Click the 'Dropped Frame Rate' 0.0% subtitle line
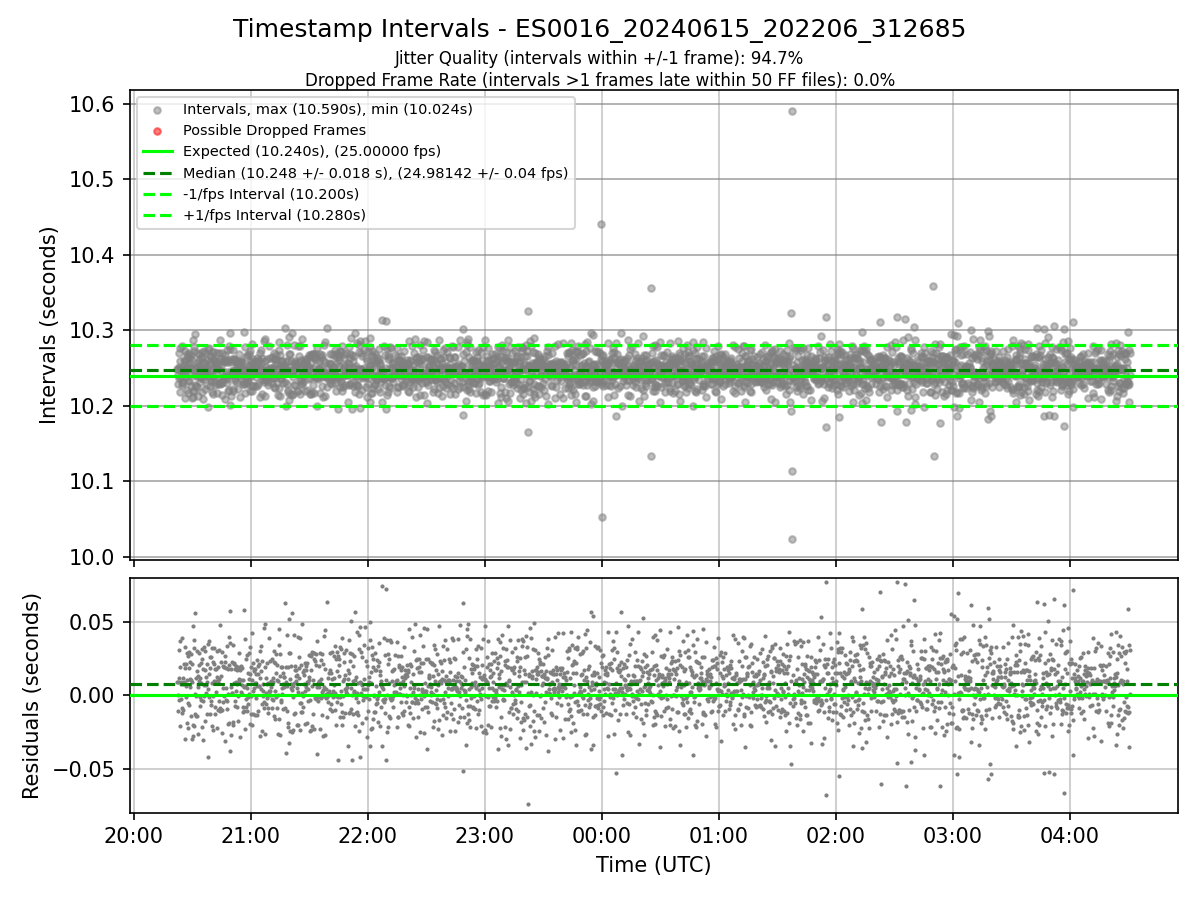Viewport: 1200px width, 900px height. [600, 80]
